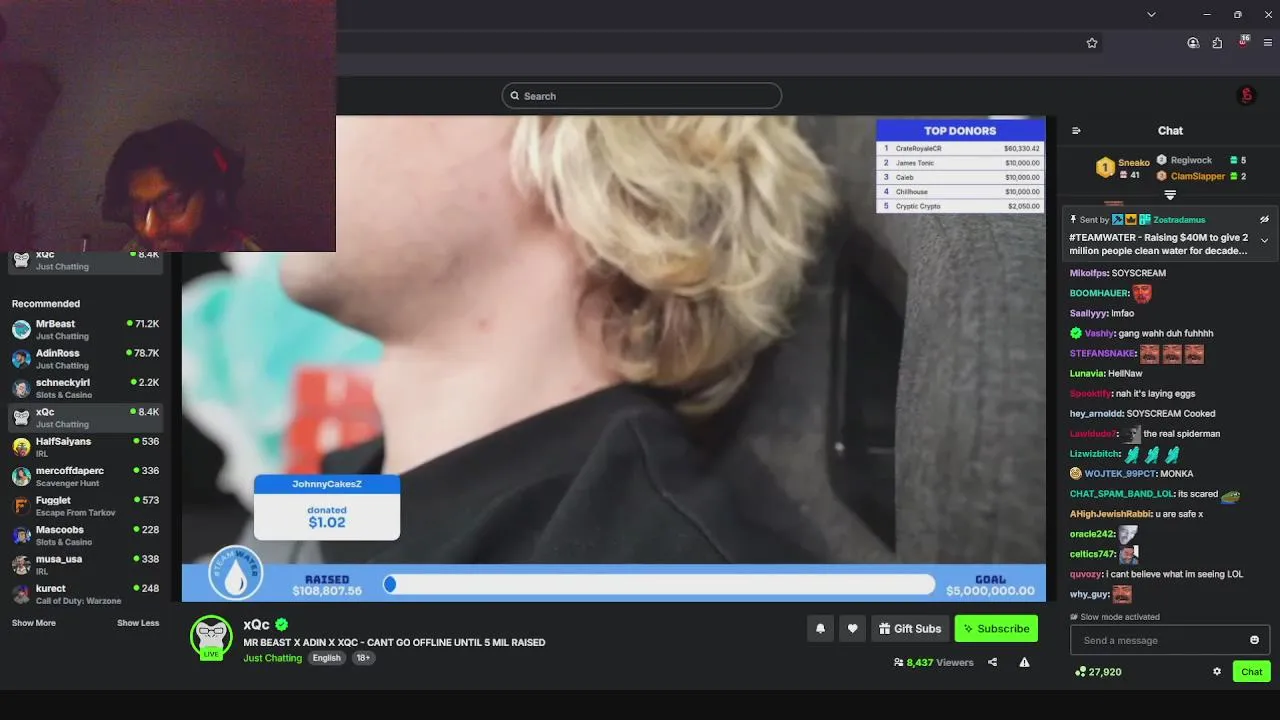Click the Fugglet channel avatar

(21, 506)
